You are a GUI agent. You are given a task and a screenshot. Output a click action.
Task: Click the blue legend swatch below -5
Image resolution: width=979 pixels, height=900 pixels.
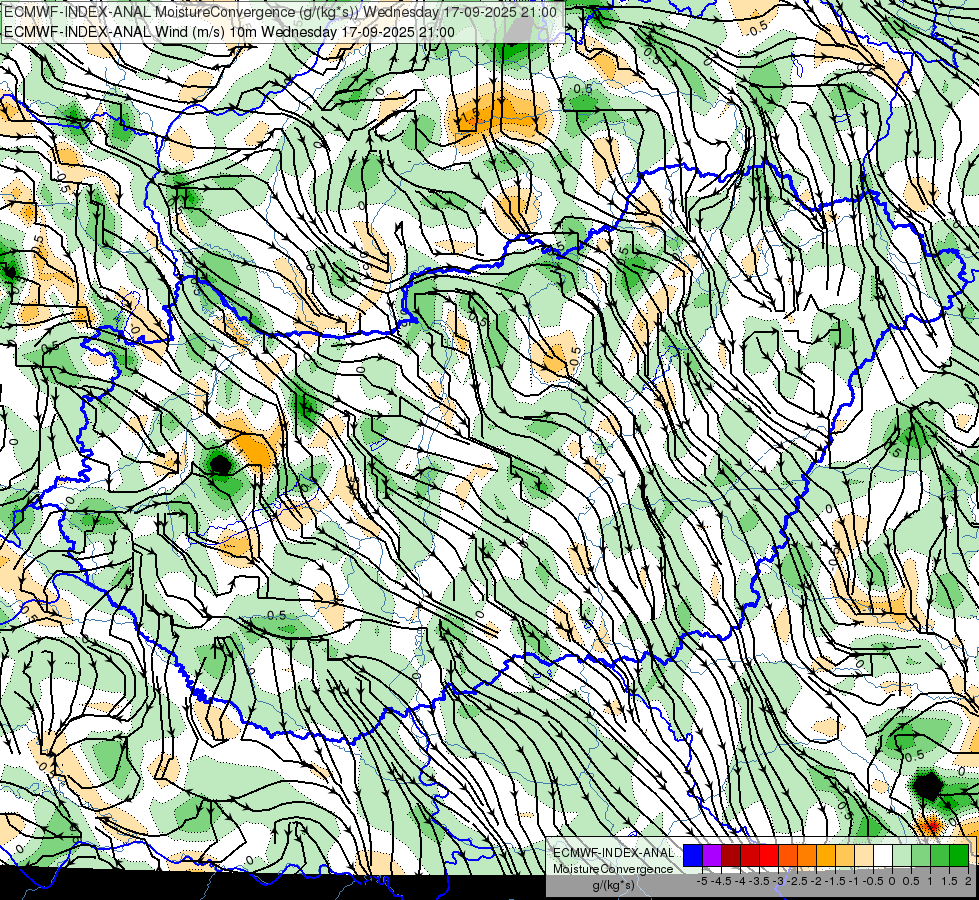[x=693, y=856]
